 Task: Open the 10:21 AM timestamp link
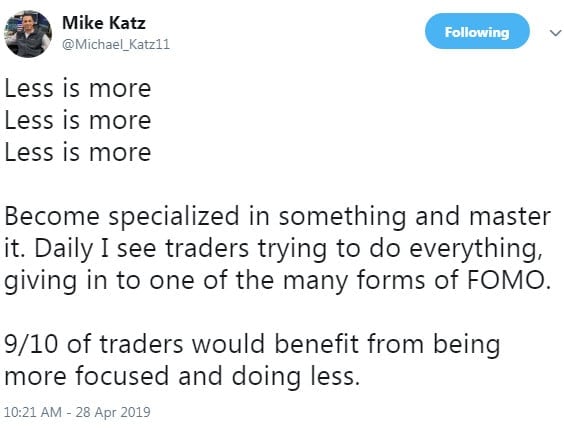pyautogui.click(x=32, y=412)
